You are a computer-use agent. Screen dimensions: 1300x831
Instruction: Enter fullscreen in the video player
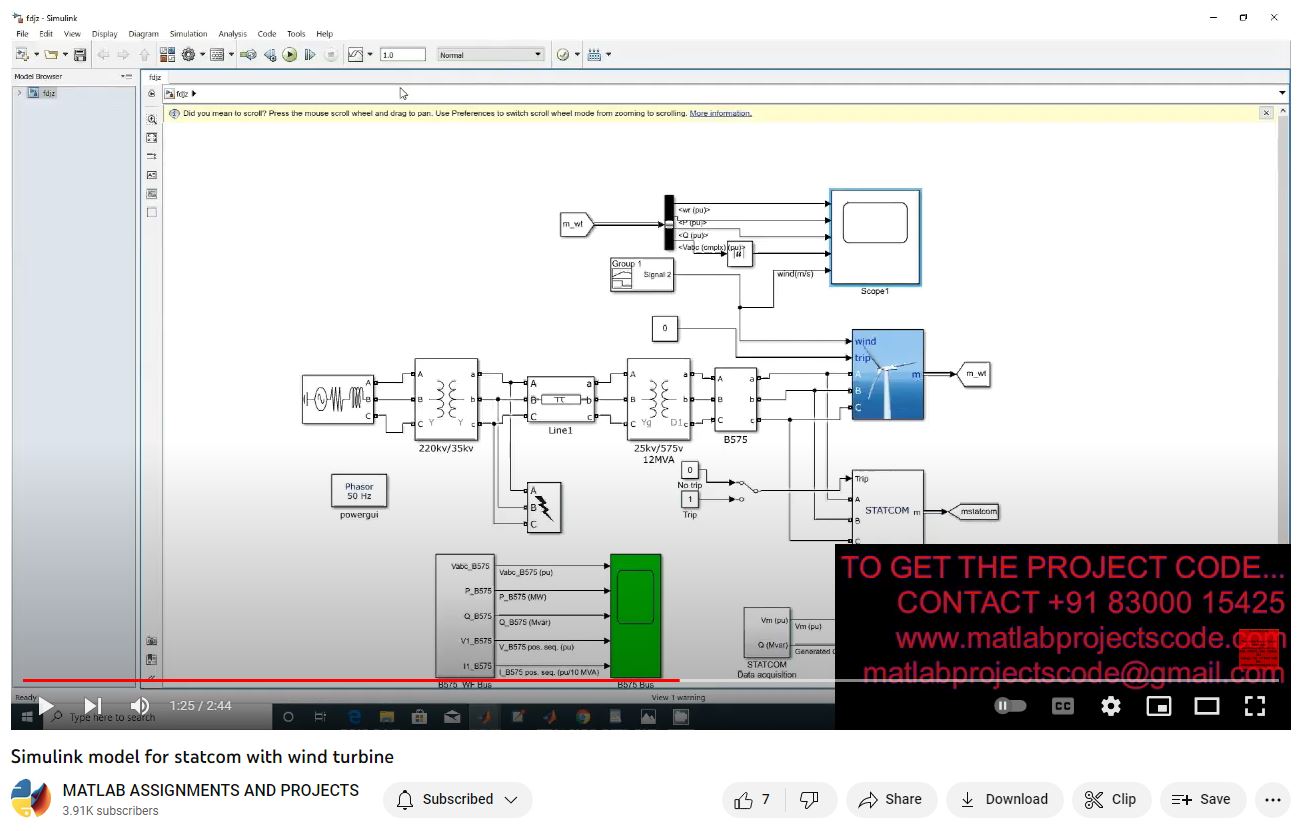pyautogui.click(x=1255, y=706)
